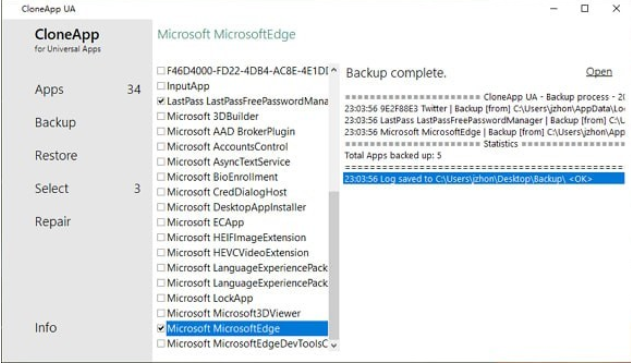
Task: Select the Twitter backup log line
Action: click(x=485, y=109)
